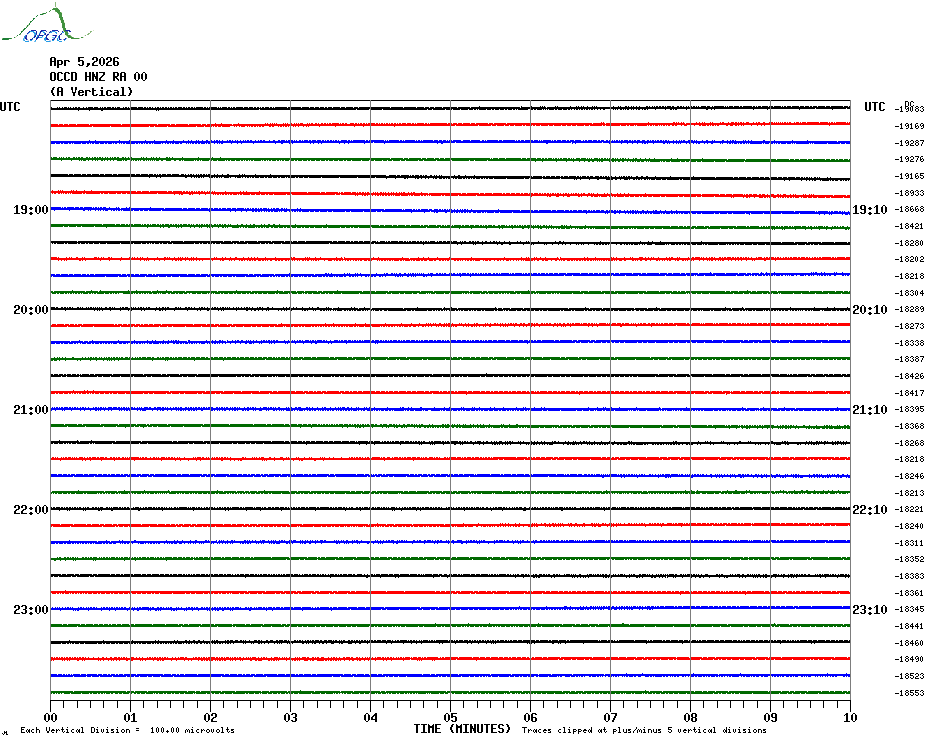Click the 00 minute axis label

[x=51, y=717]
